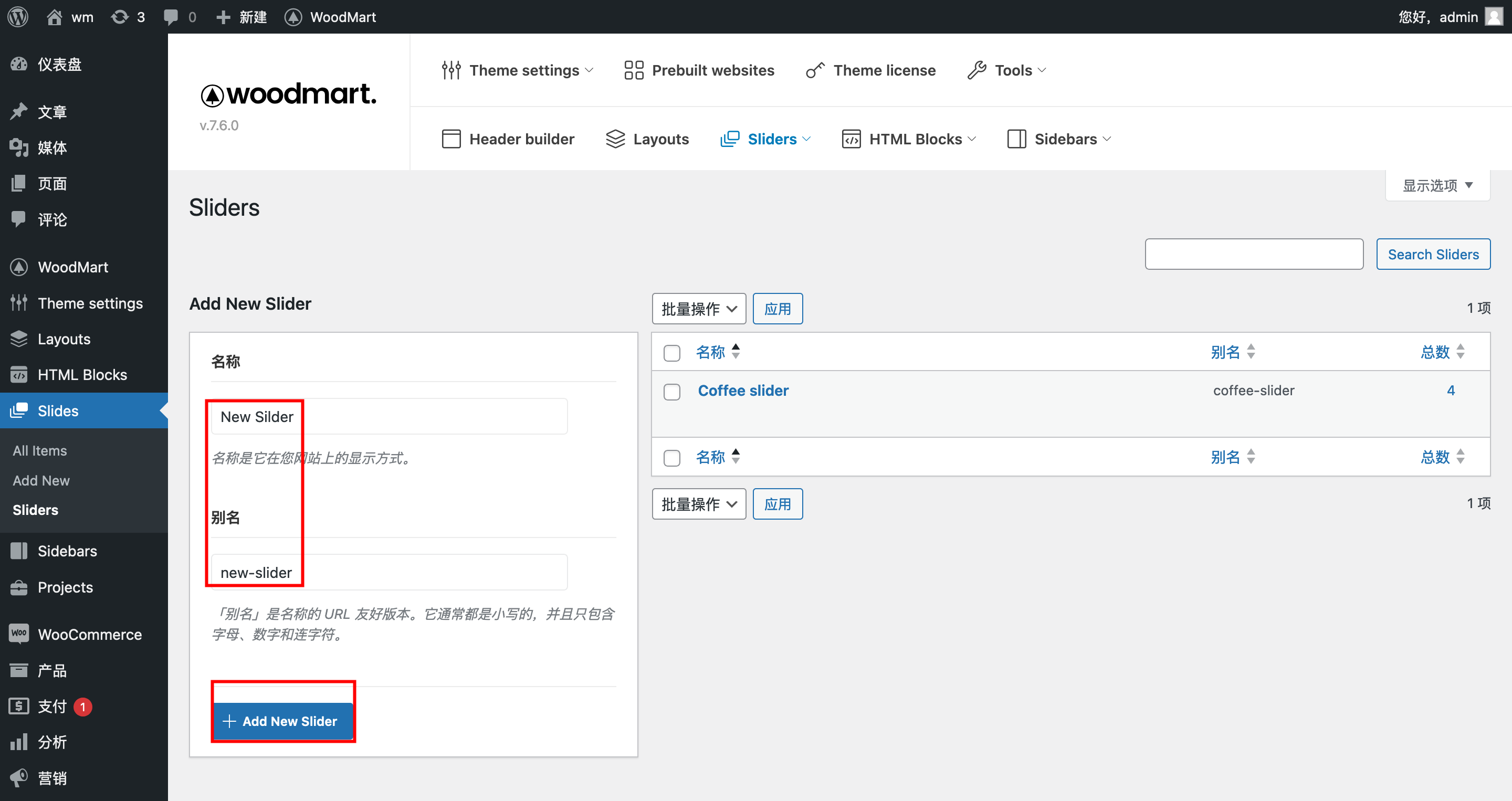Go to Layouts in top navigation
This screenshot has height=801, width=1512.
click(x=647, y=139)
